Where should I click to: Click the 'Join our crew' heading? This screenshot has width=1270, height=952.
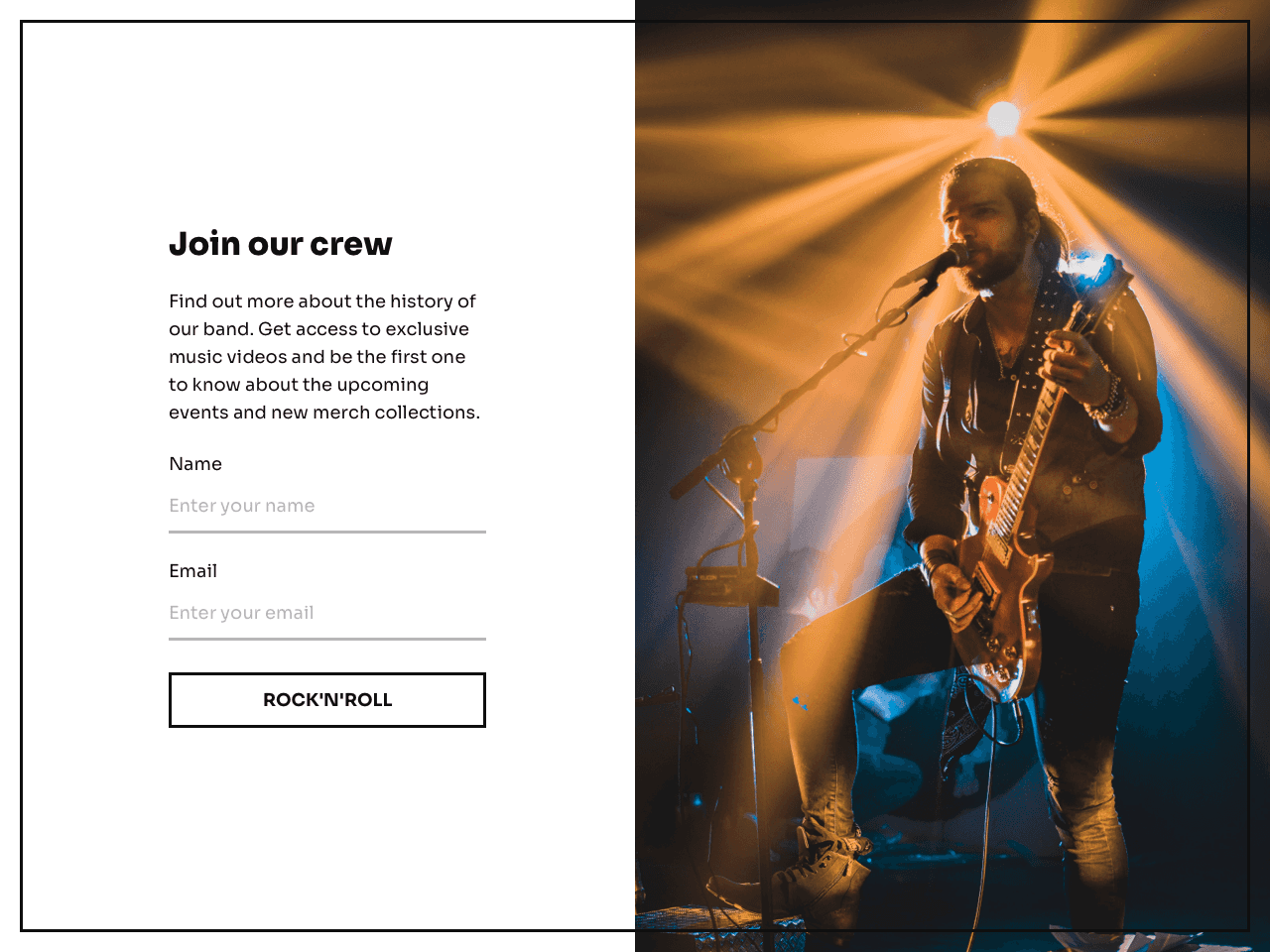[x=281, y=244]
